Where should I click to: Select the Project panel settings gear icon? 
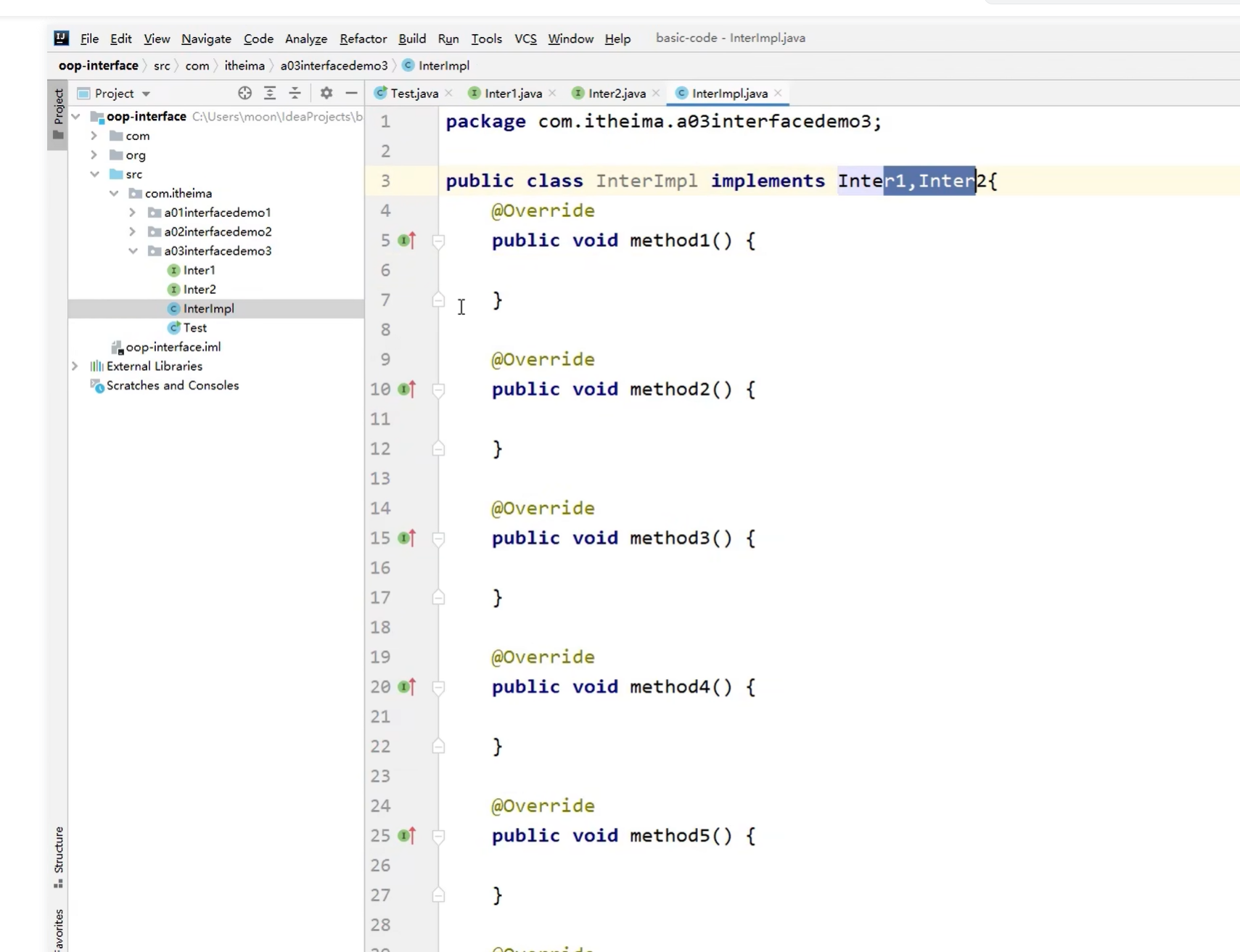326,93
